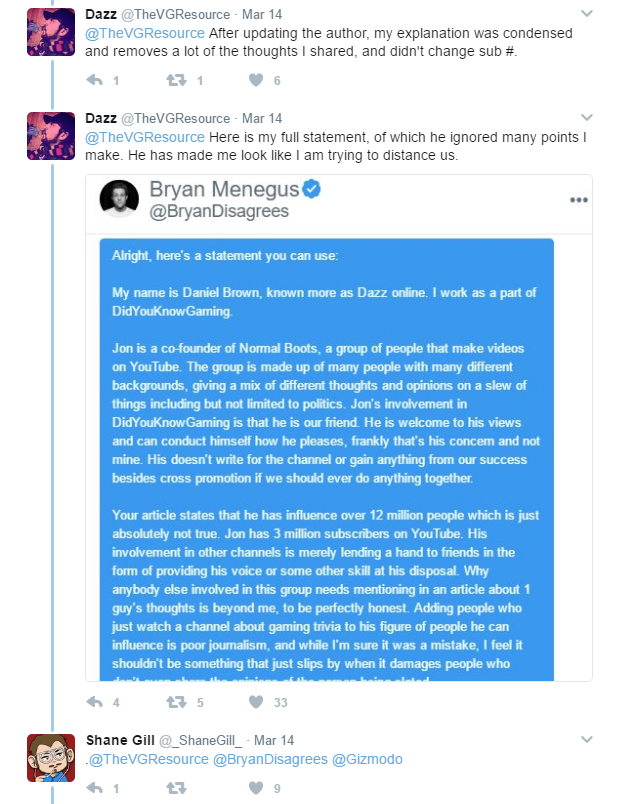Open the three-dot menu in Bryan Menegus header

[x=579, y=199]
